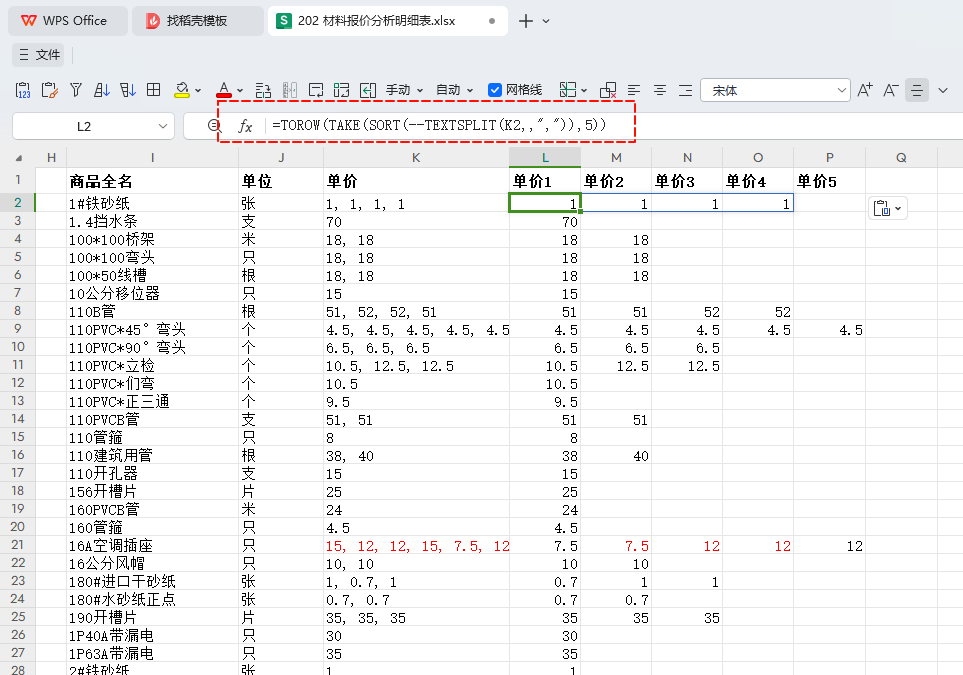Click the paste-as-values icon
Image resolution: width=963 pixels, height=675 pixels.
click(23, 90)
